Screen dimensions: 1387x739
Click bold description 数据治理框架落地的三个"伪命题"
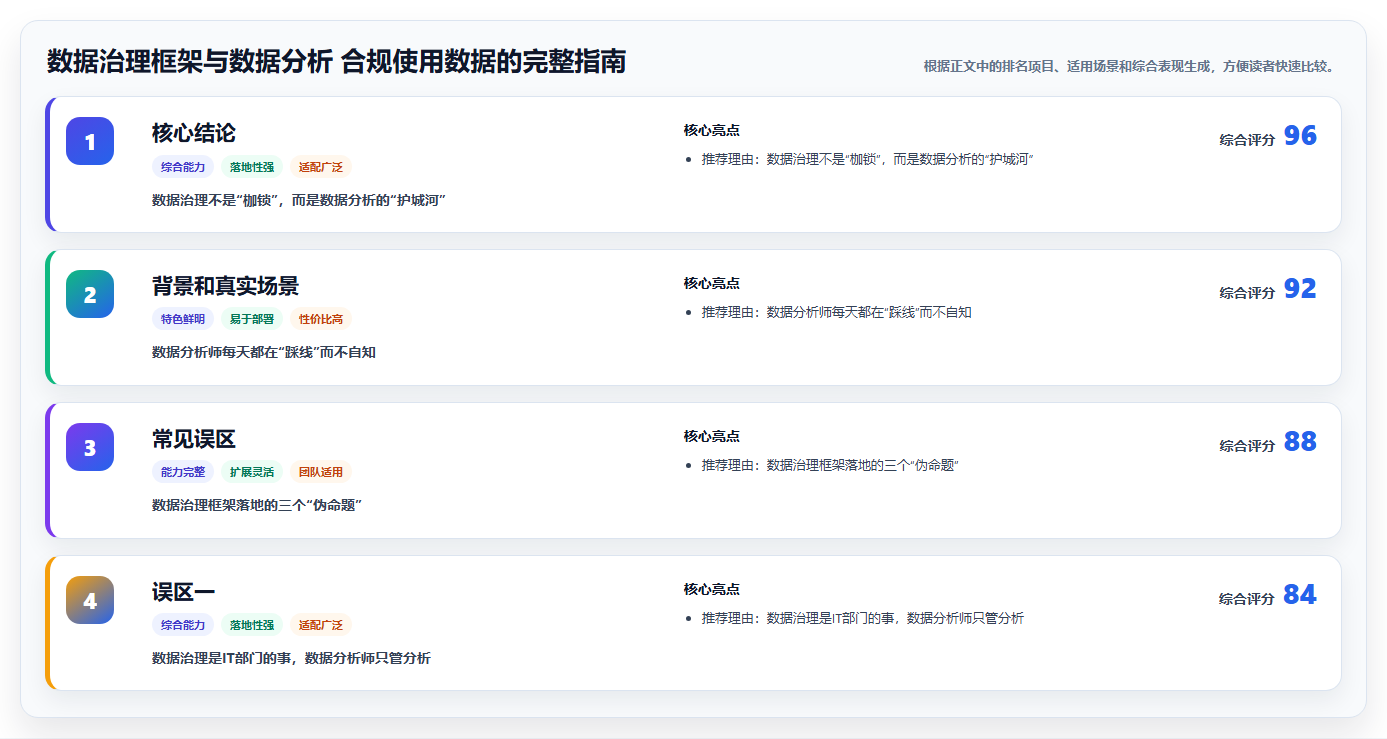coord(257,506)
